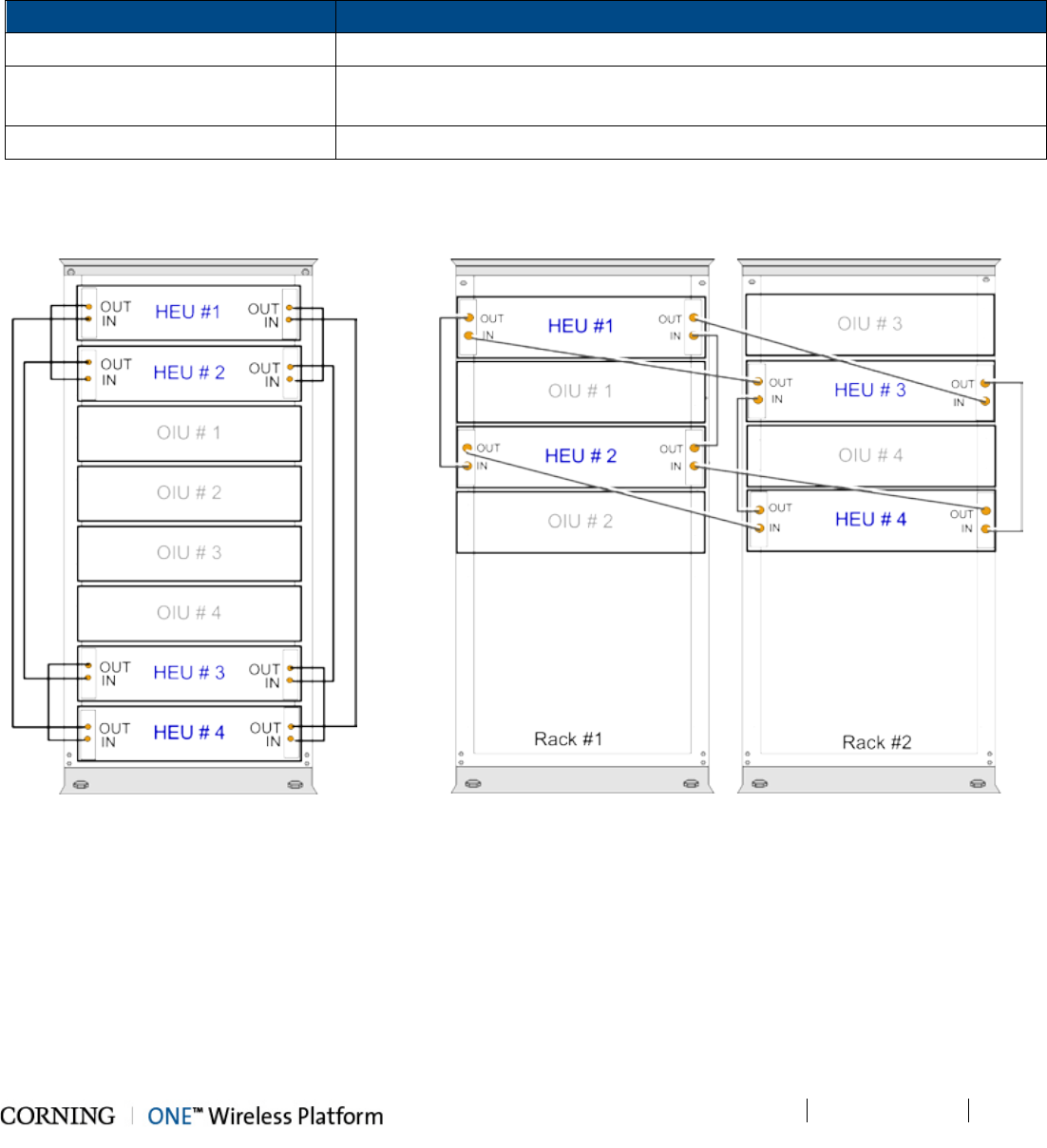This screenshot has height=1148, width=1047.
Task: Select the OIU # 1 unit in Rack #1
Action: tap(581, 392)
